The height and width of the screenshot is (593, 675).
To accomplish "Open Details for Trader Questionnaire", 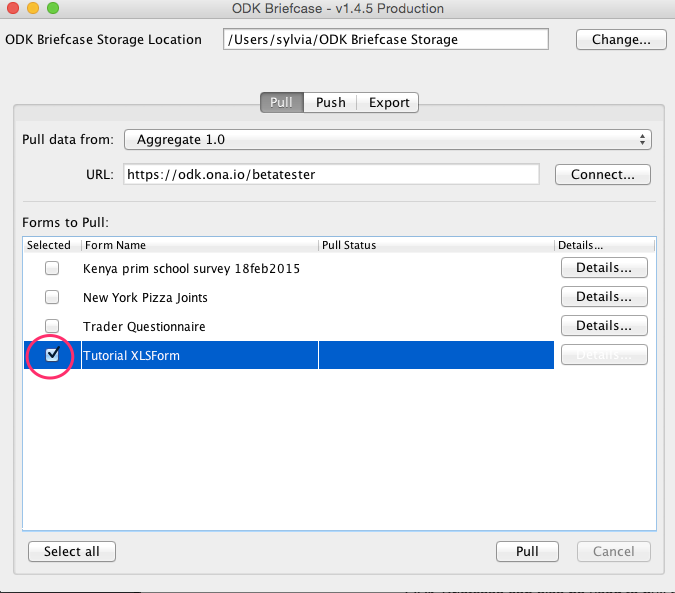I will coord(604,326).
